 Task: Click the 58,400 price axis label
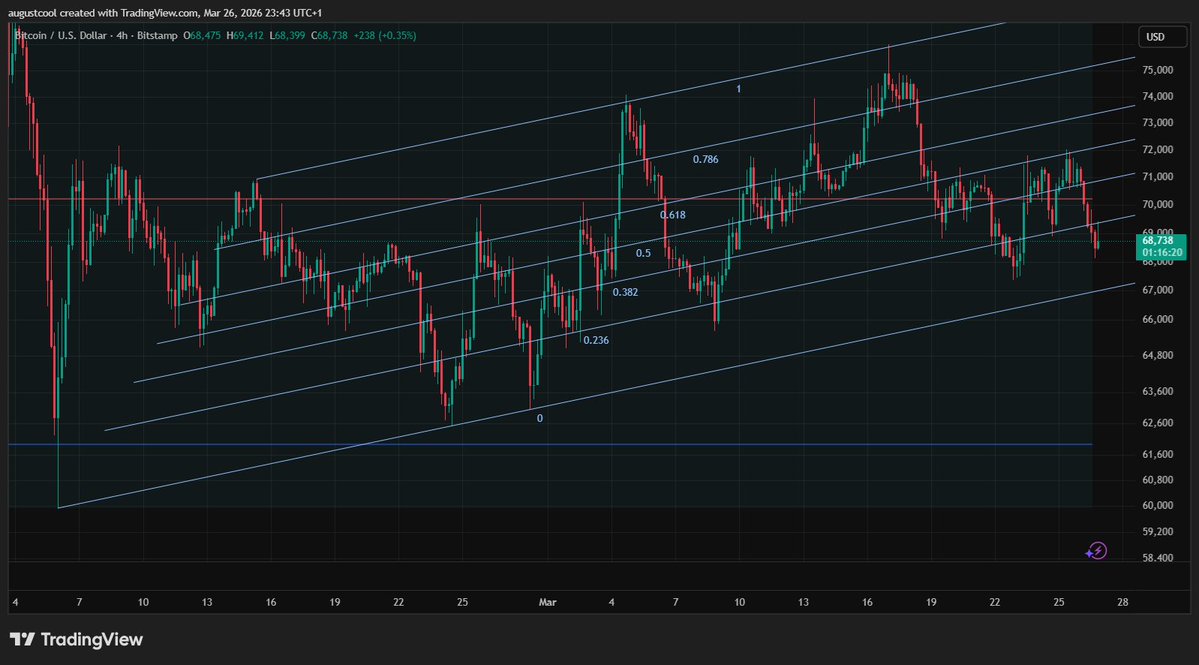click(1158, 557)
